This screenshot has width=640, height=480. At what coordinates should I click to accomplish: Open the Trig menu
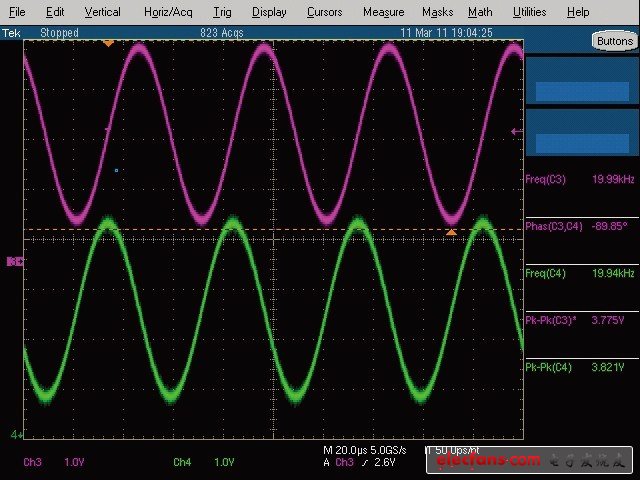[x=221, y=12]
